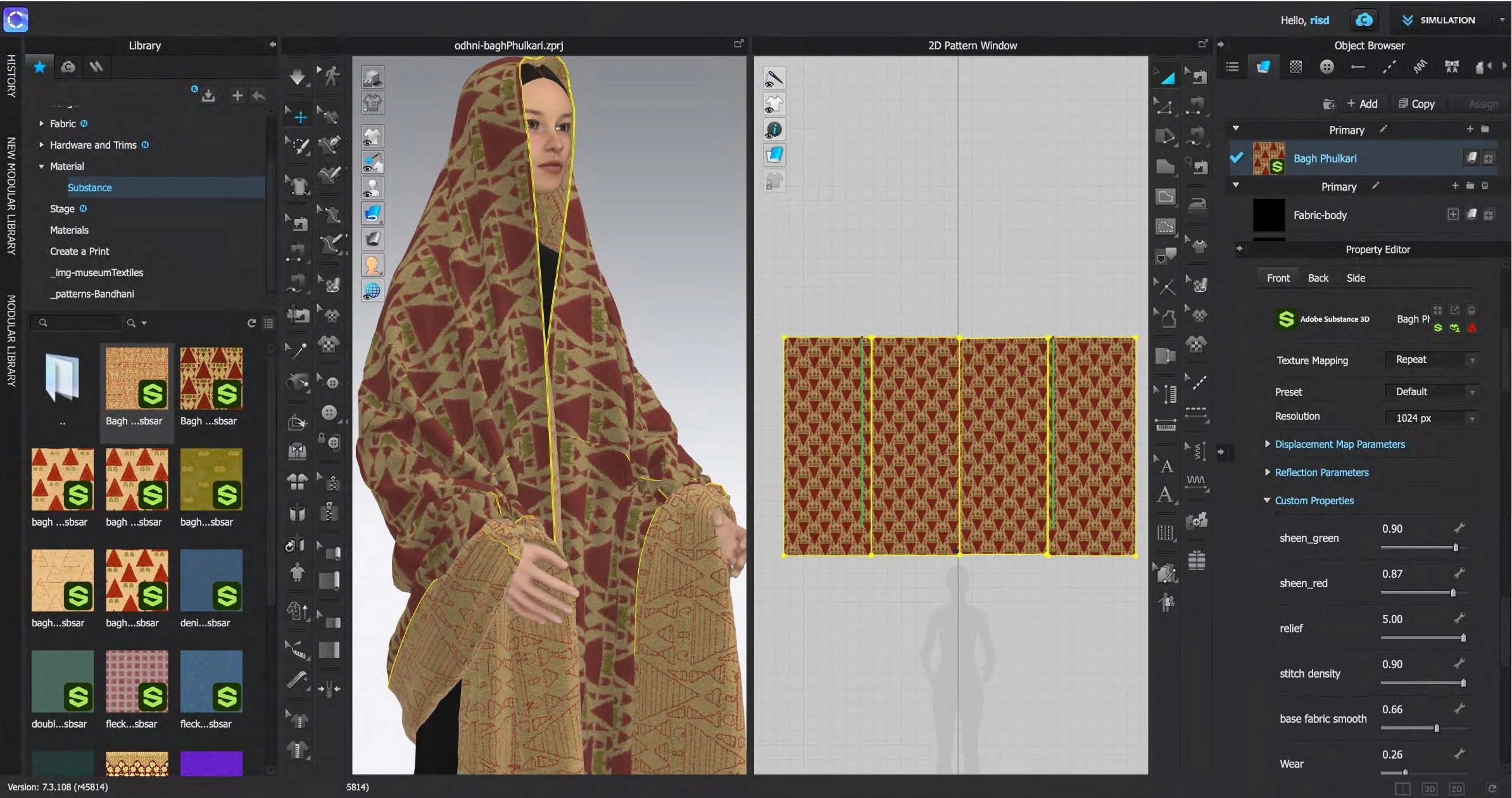Select the denim sbsar thumbnail
Viewport: 1512px width, 798px height.
211,580
